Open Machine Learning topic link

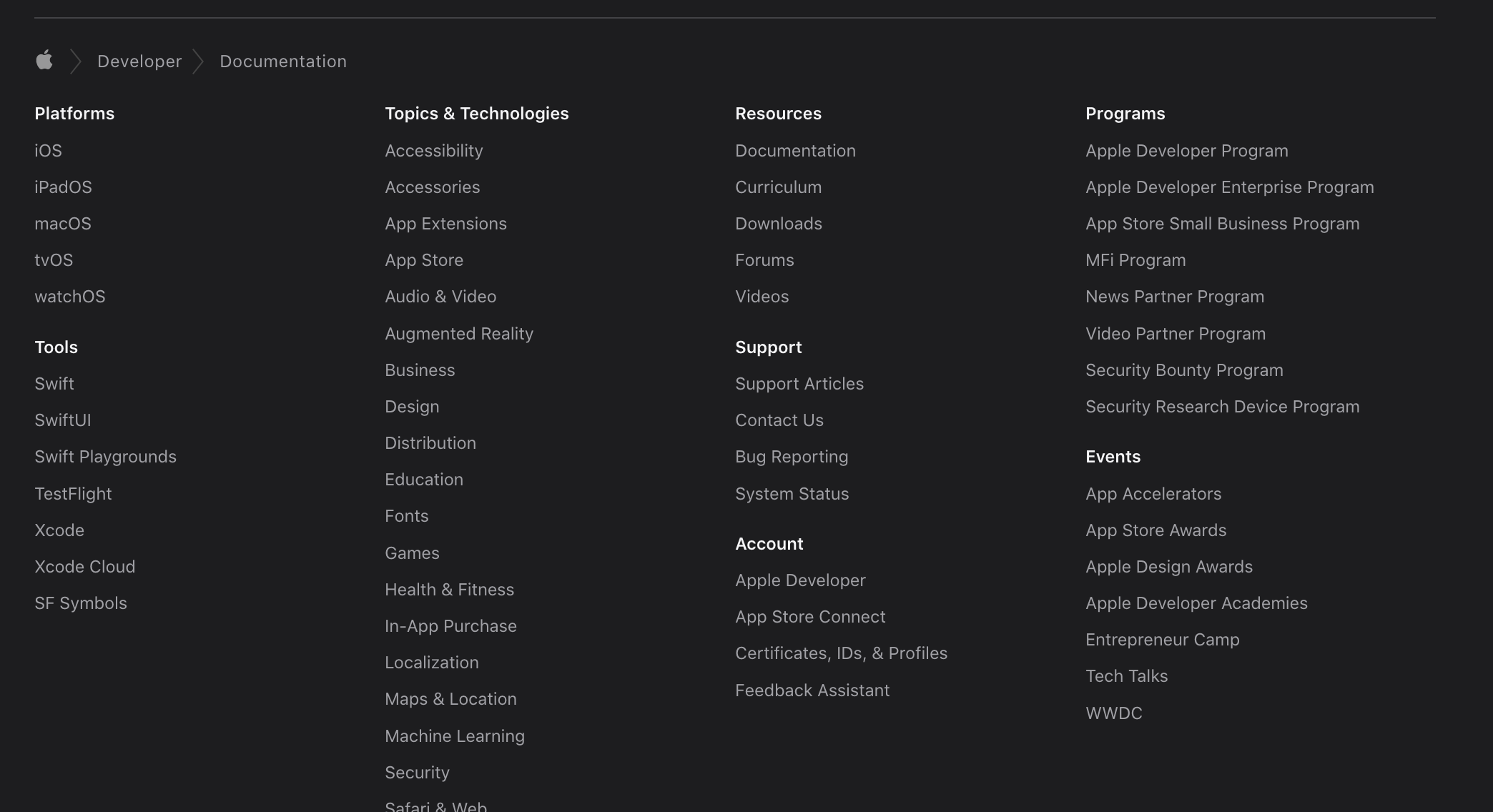455,736
